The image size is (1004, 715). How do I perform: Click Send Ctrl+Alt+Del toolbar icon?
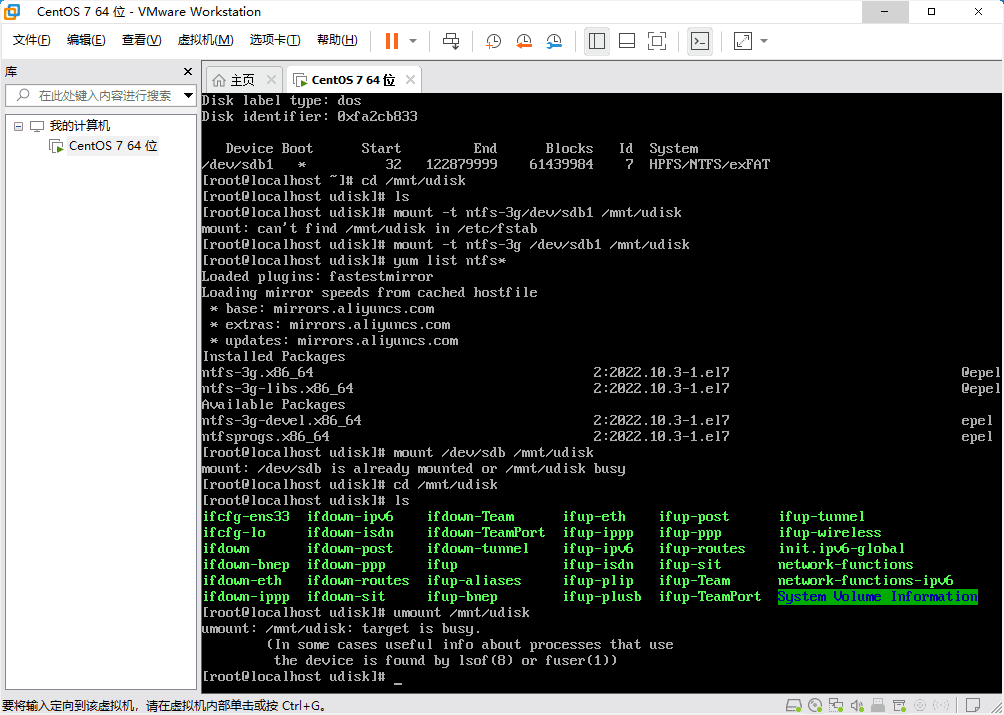(x=451, y=41)
